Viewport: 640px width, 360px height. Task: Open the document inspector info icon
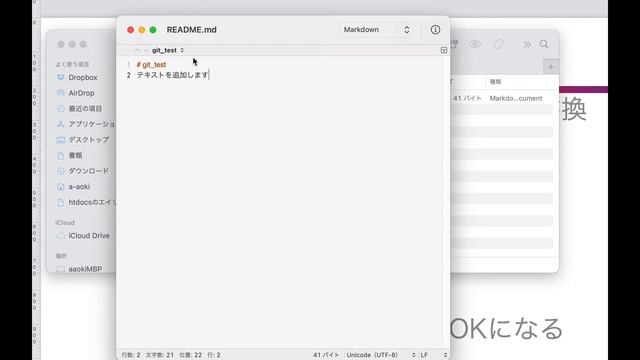click(435, 30)
